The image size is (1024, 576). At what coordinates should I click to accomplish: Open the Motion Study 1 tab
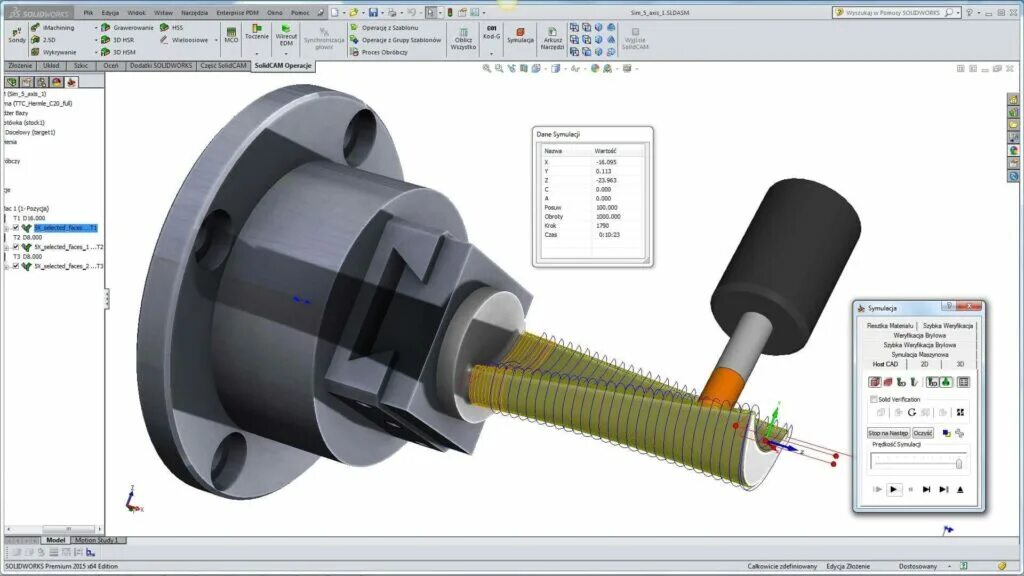96,540
